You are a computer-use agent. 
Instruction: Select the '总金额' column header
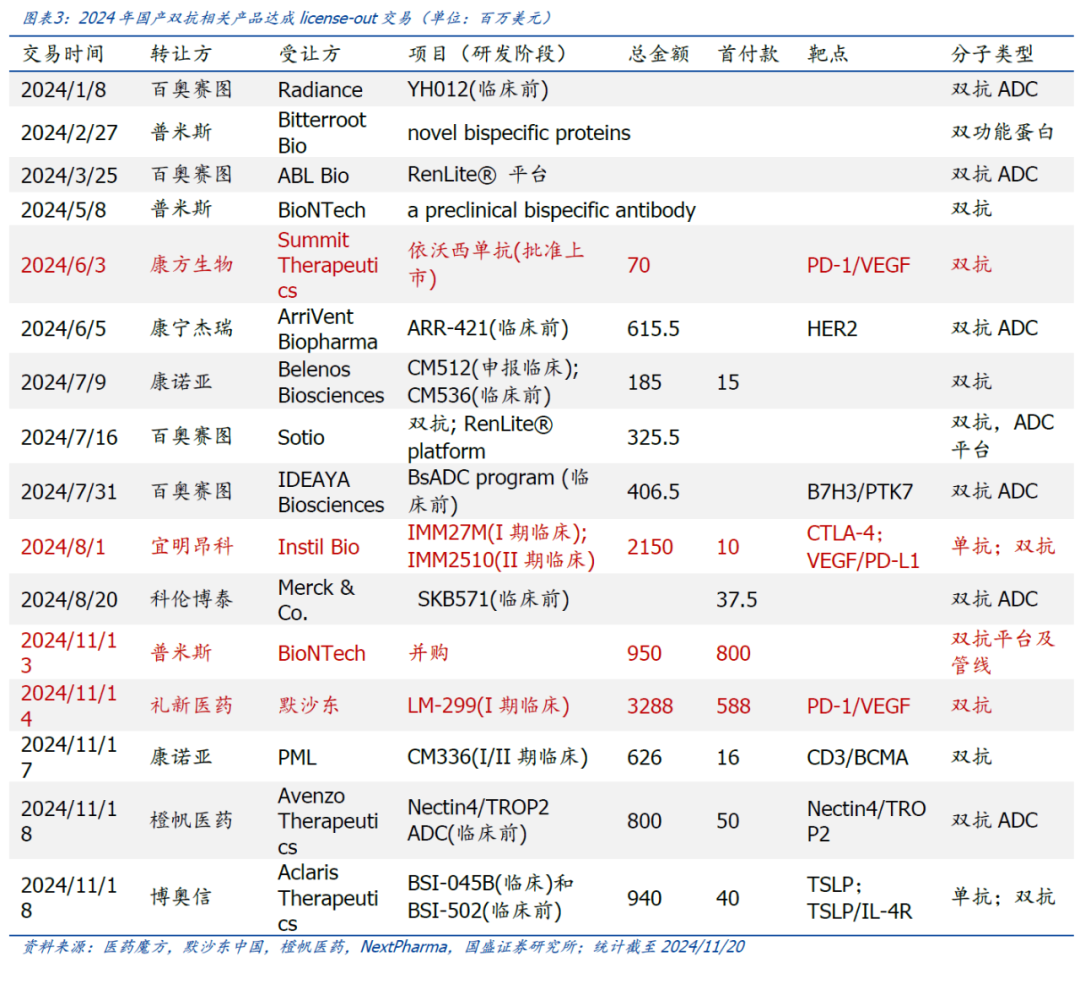point(658,54)
